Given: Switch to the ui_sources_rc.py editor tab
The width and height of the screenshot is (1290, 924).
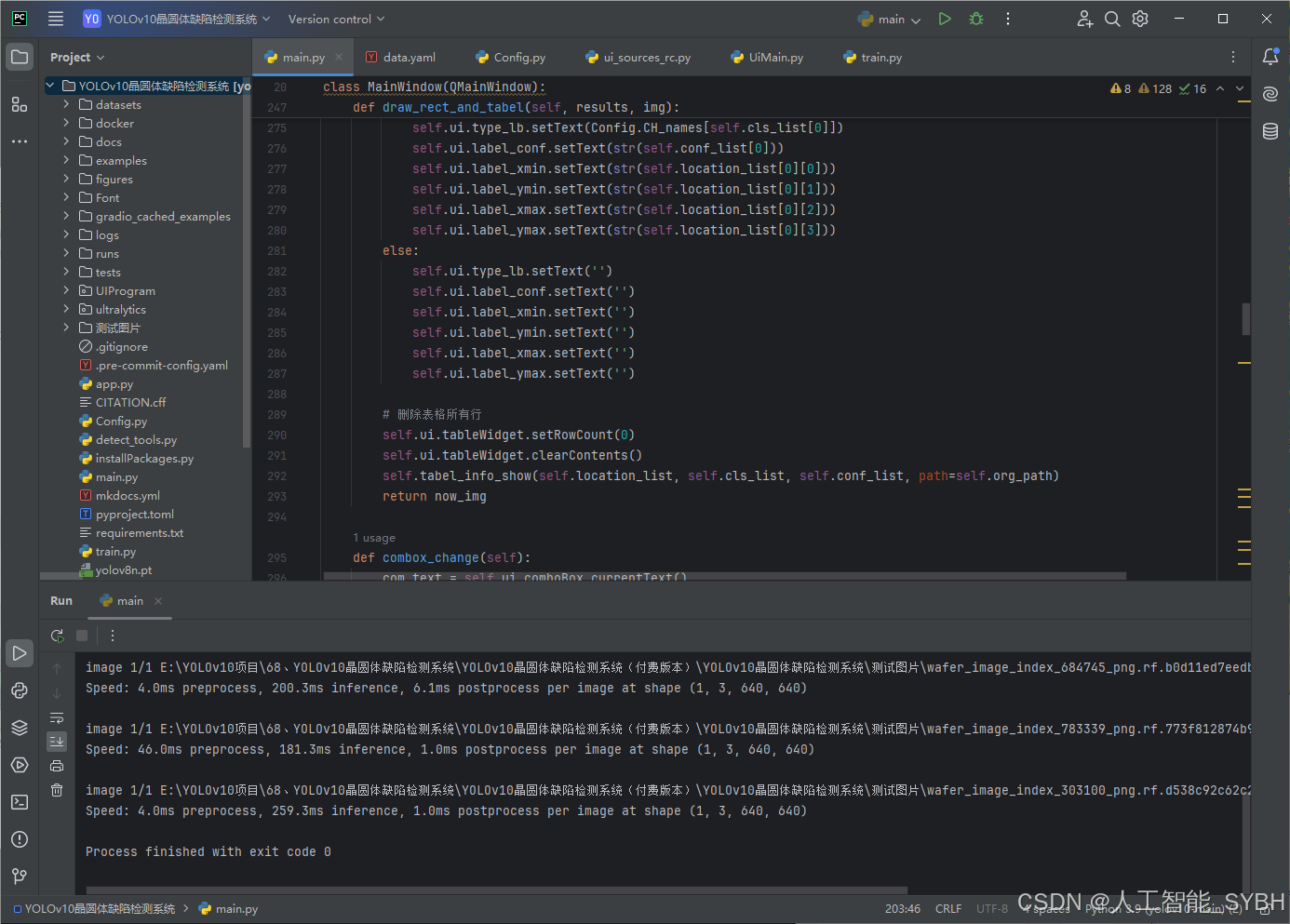Looking at the screenshot, I should tap(638, 57).
